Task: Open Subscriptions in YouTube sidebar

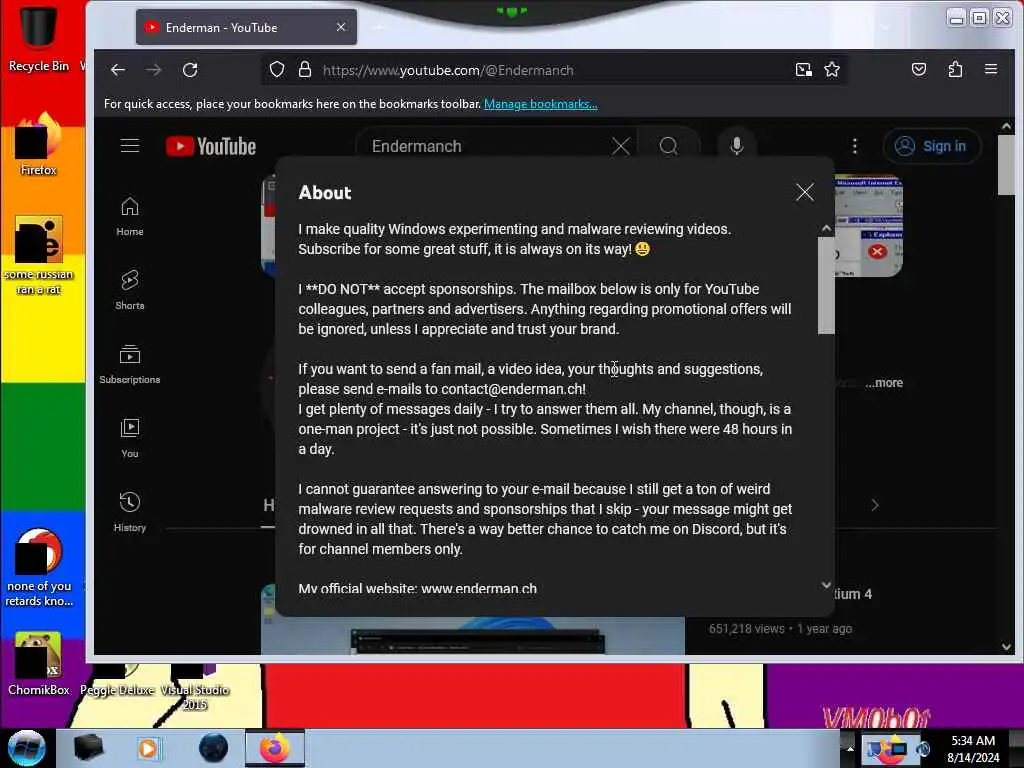Action: coord(130,364)
